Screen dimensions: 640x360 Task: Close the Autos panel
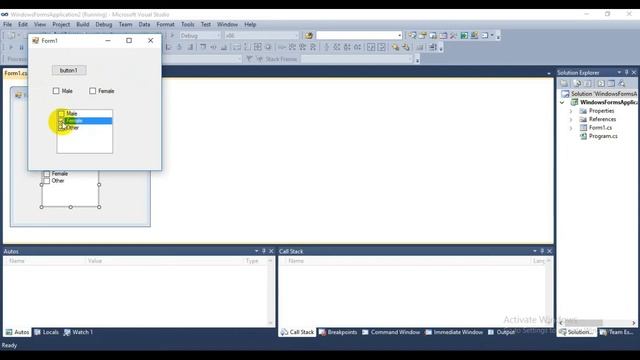[x=271, y=251]
